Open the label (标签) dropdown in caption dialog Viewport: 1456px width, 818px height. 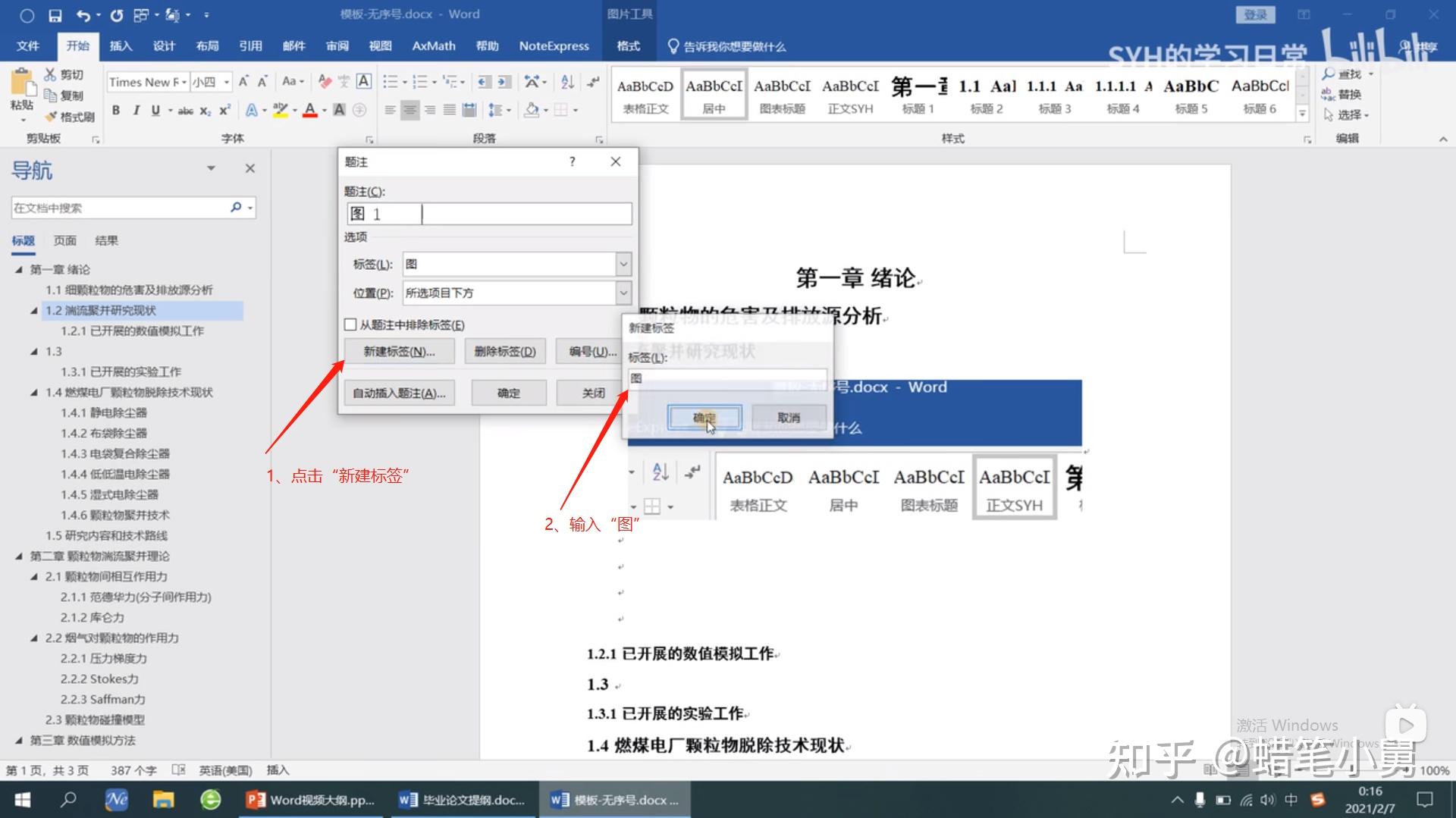623,264
